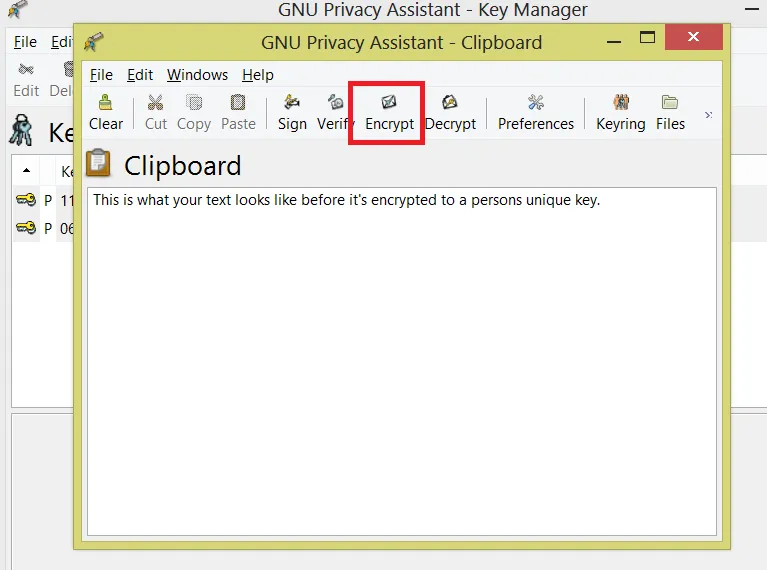
Task: Minimize the Clipboard window
Action: tap(614, 42)
